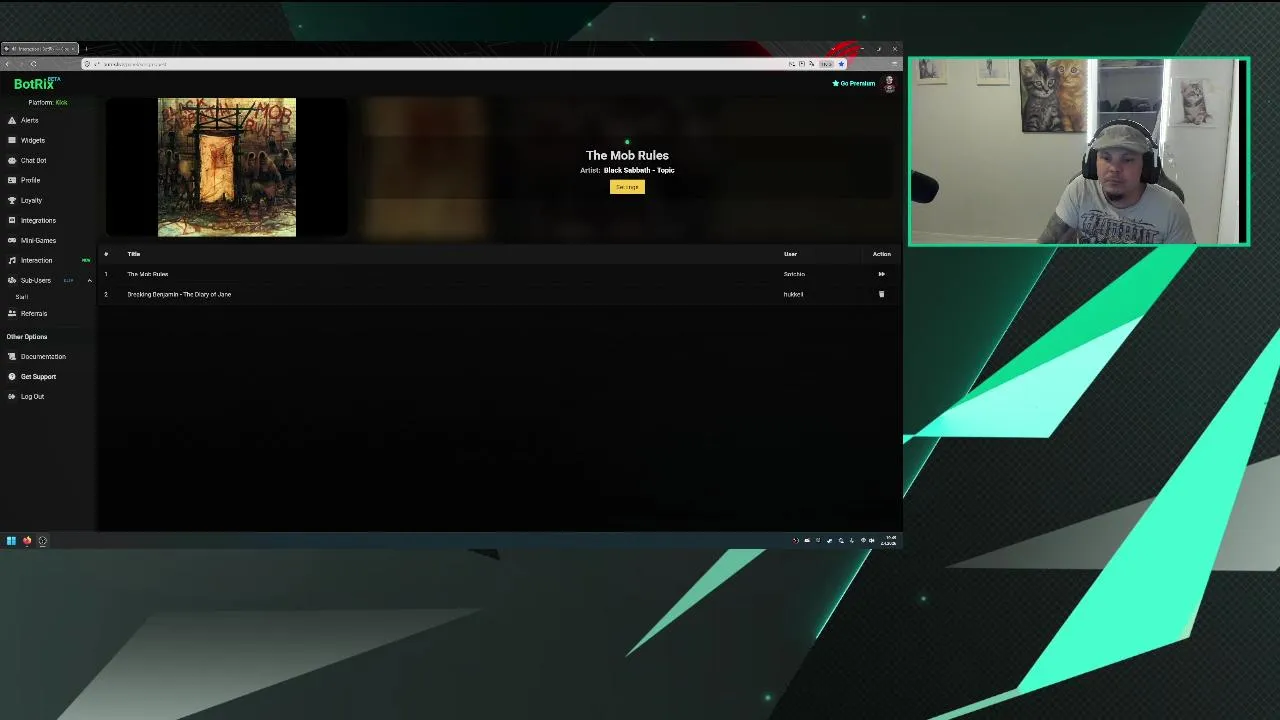The image size is (1280, 720).
Task: Click the Documentation link text
Action: click(x=43, y=356)
